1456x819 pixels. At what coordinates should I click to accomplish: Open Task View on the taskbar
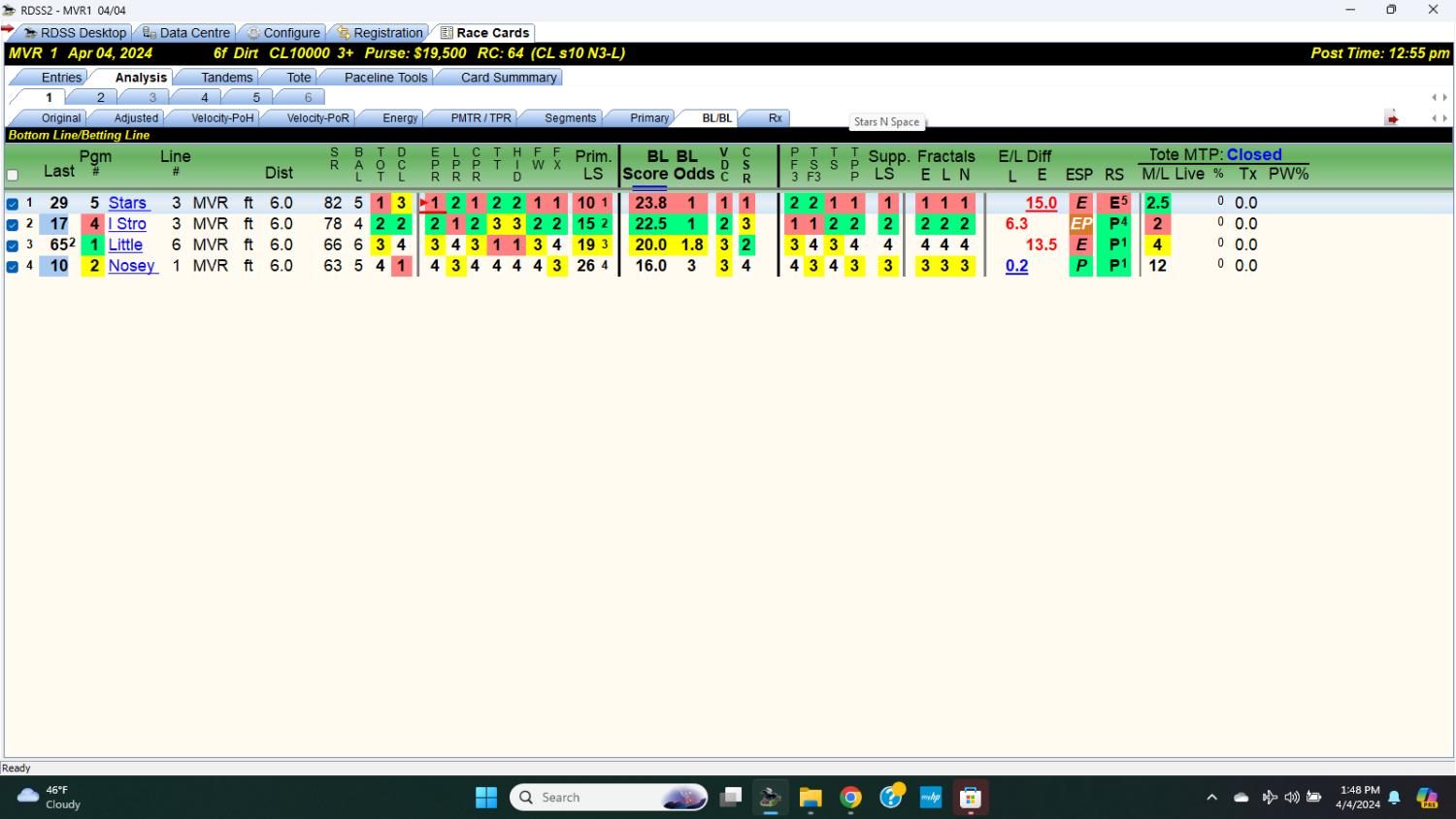(731, 798)
